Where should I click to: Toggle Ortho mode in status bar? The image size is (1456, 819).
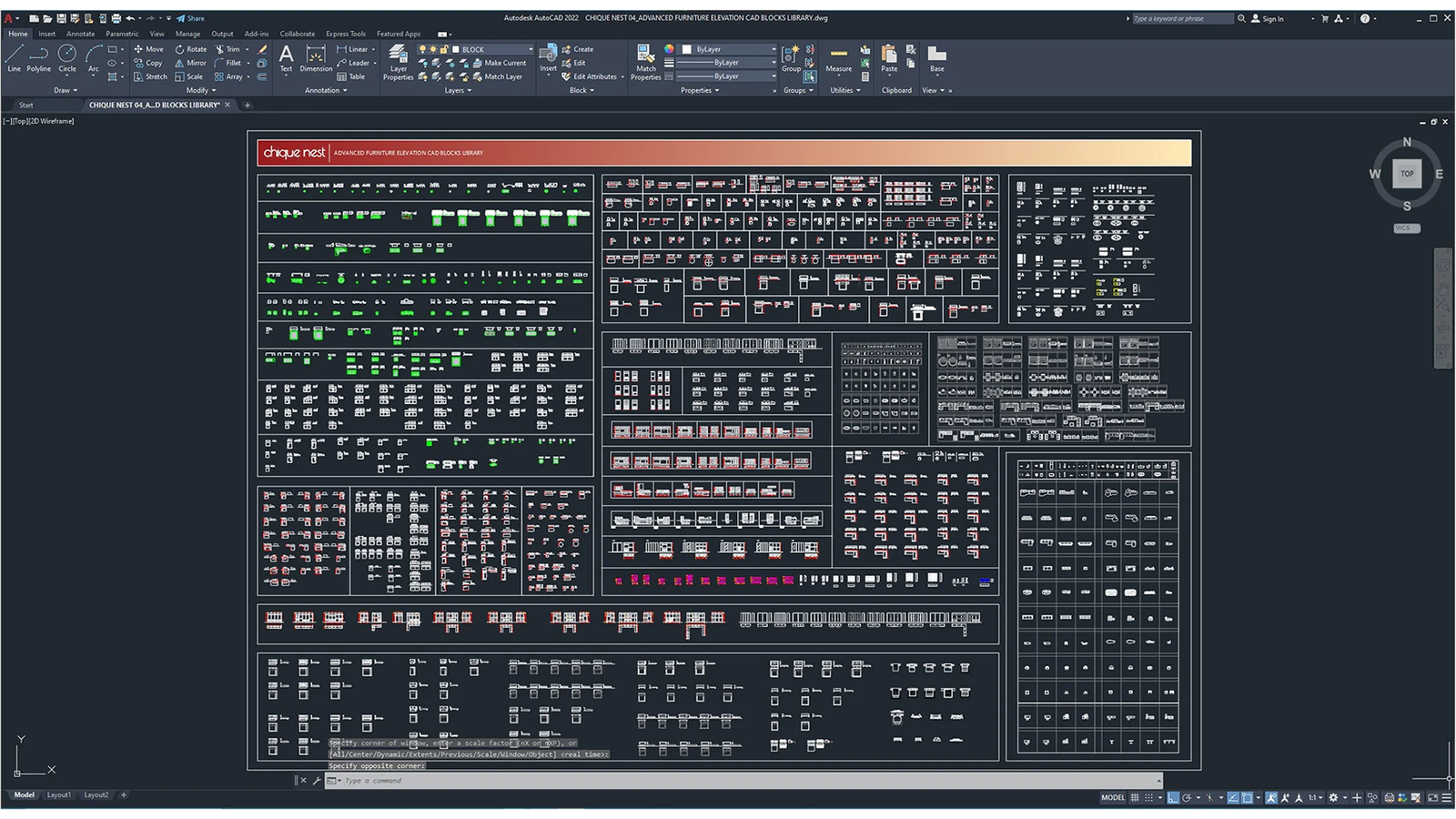(x=1173, y=798)
